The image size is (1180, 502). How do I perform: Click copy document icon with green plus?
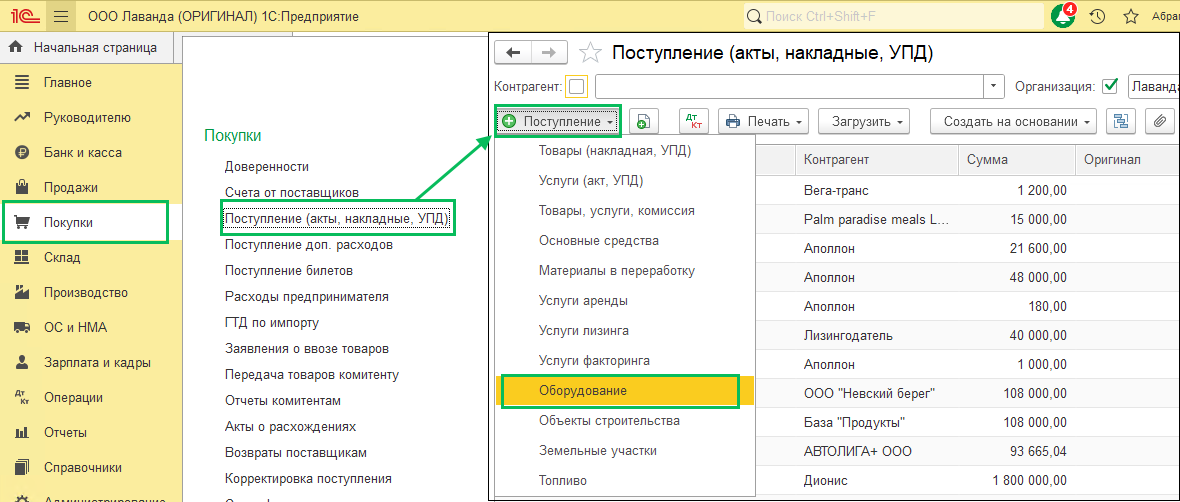[x=643, y=121]
